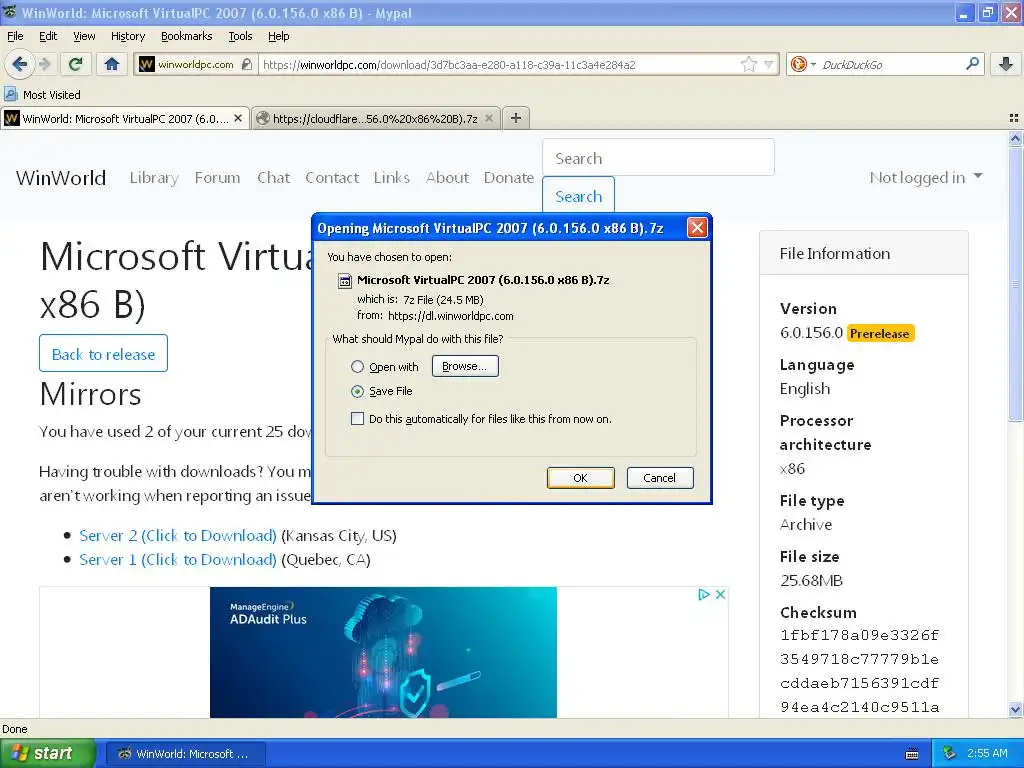Click OK in the download dialog
The image size is (1024, 768).
point(581,478)
